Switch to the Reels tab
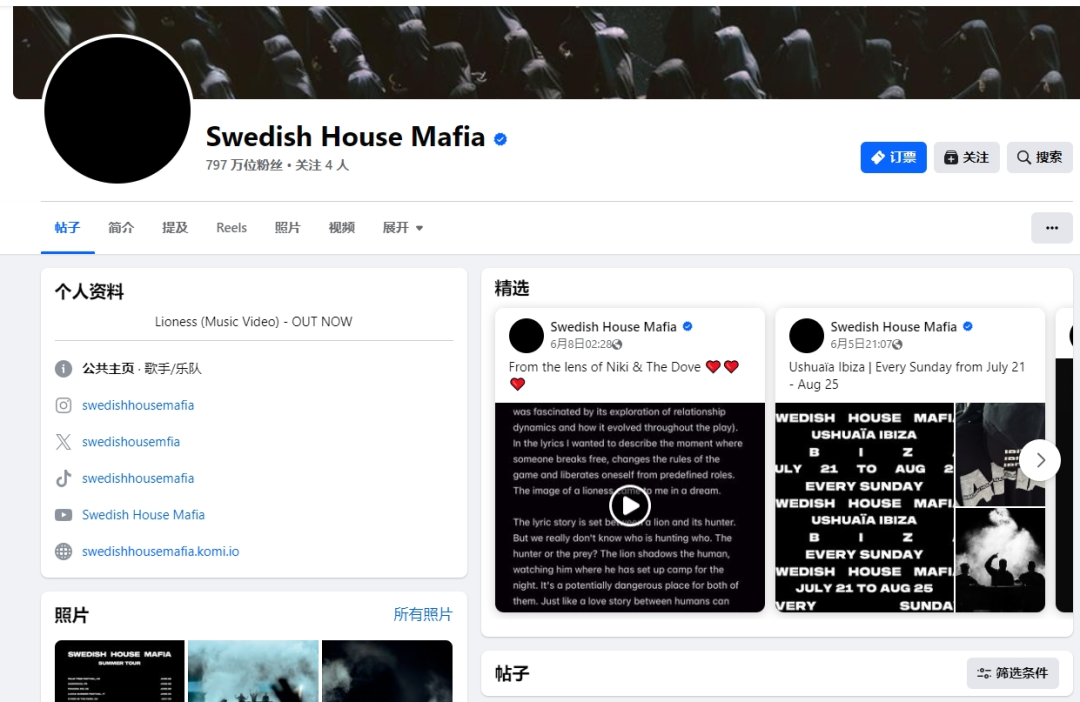 point(231,228)
